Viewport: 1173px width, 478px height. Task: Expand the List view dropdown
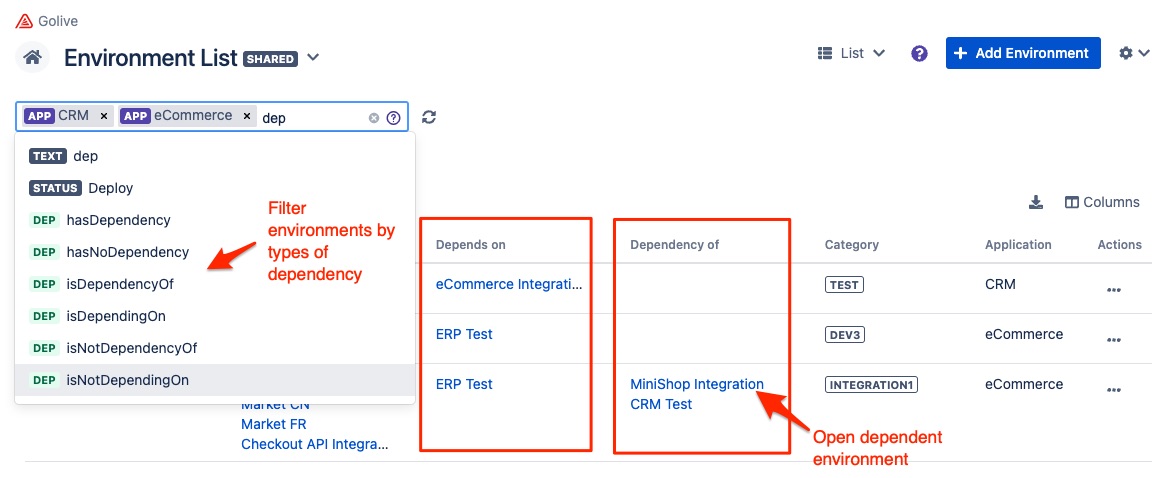click(x=851, y=54)
